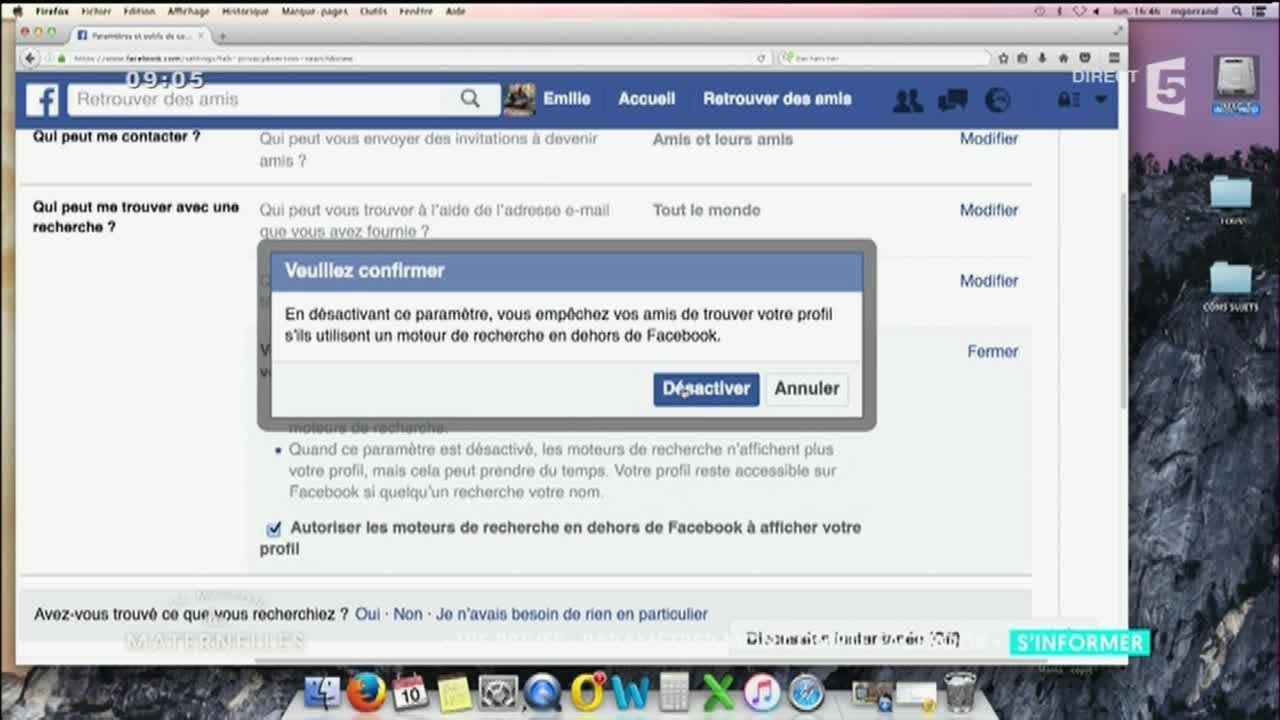Click the Facebook logo icon

click(x=42, y=100)
